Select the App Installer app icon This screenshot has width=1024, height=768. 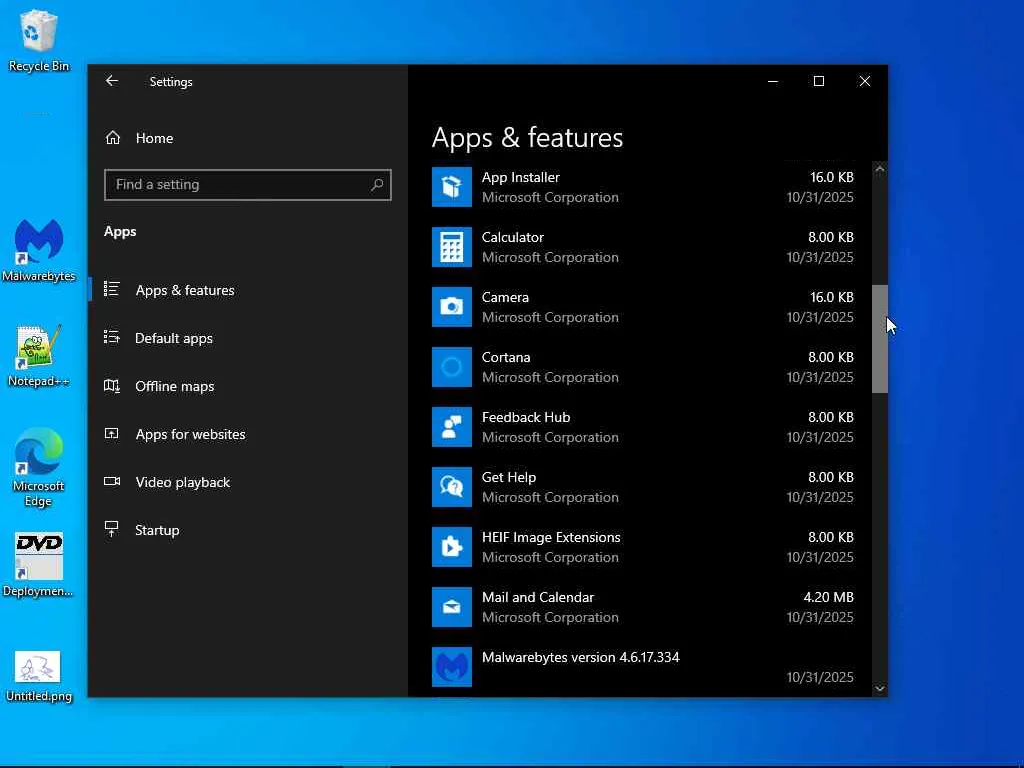pyautogui.click(x=451, y=187)
